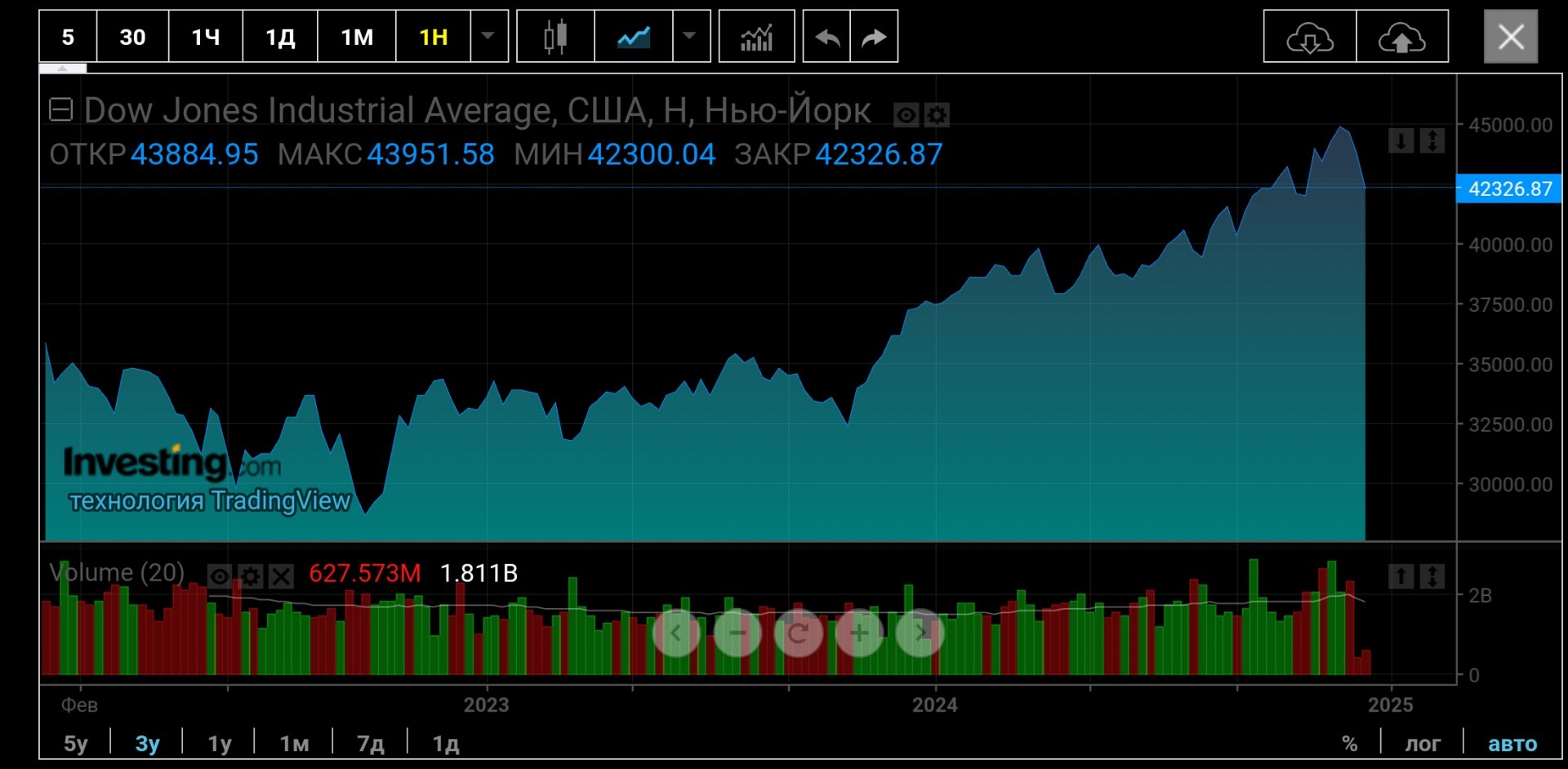Screen dimensions: 1568x769
Task: Click Dow Jones Industrial Average title
Action: [x=478, y=110]
